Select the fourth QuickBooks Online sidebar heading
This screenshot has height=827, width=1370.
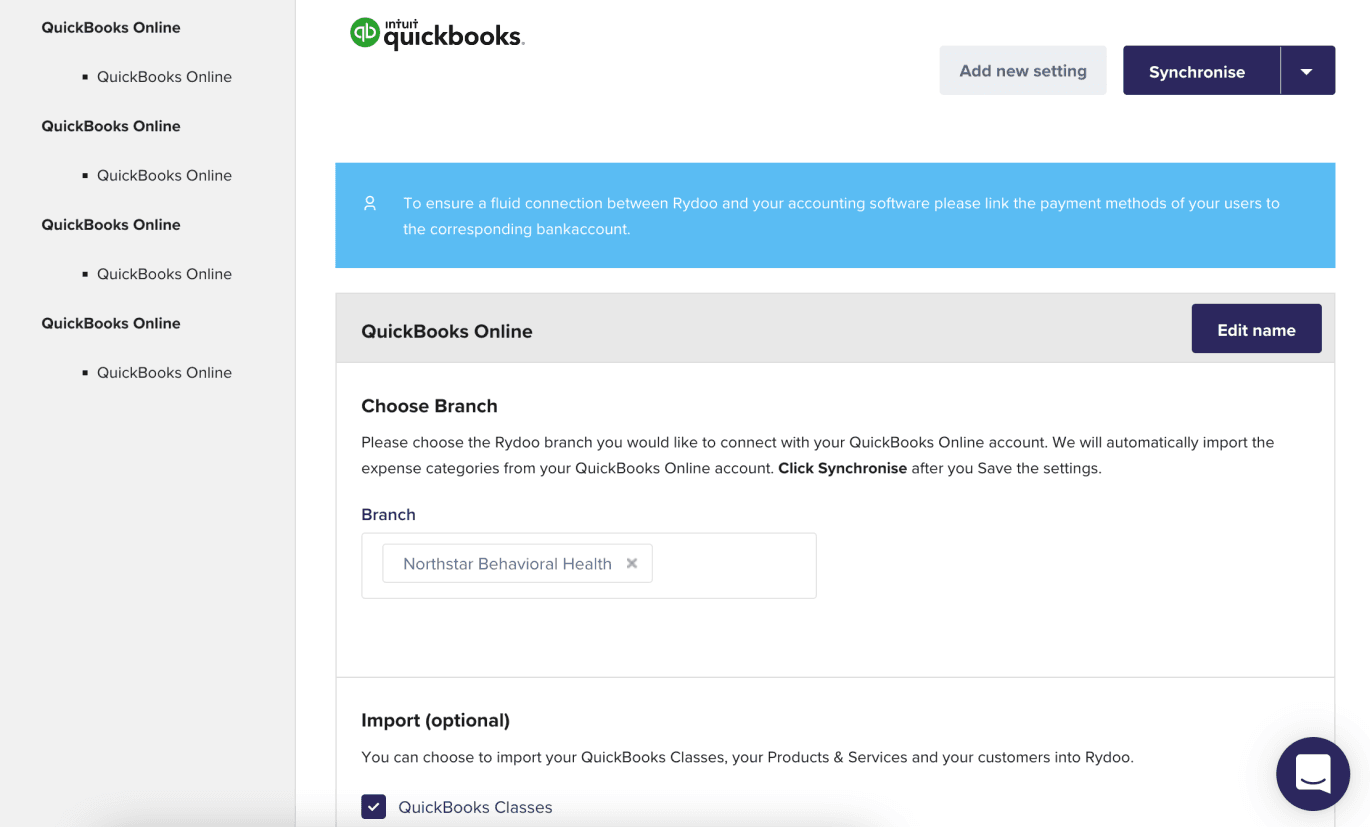[111, 323]
